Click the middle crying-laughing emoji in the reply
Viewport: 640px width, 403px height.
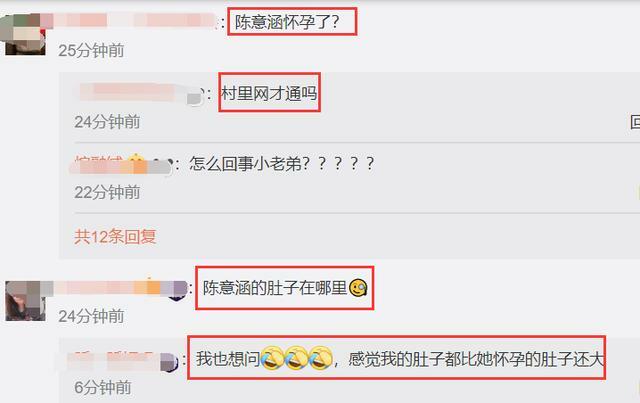[x=297, y=358]
